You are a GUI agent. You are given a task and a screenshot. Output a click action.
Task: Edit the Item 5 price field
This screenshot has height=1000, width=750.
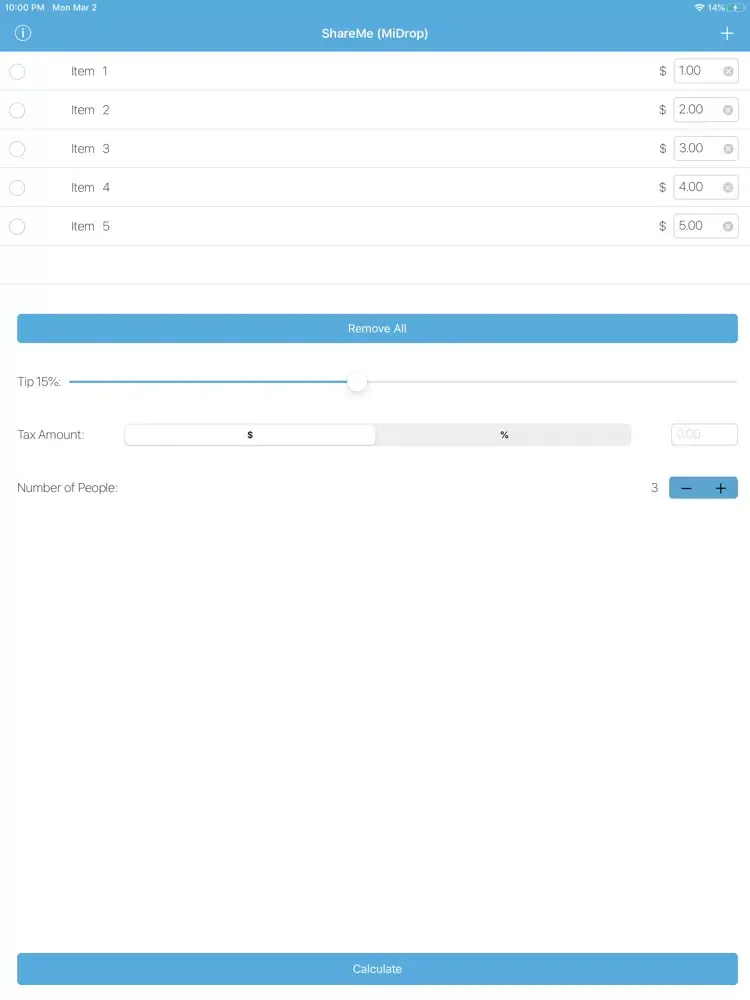tap(706, 226)
